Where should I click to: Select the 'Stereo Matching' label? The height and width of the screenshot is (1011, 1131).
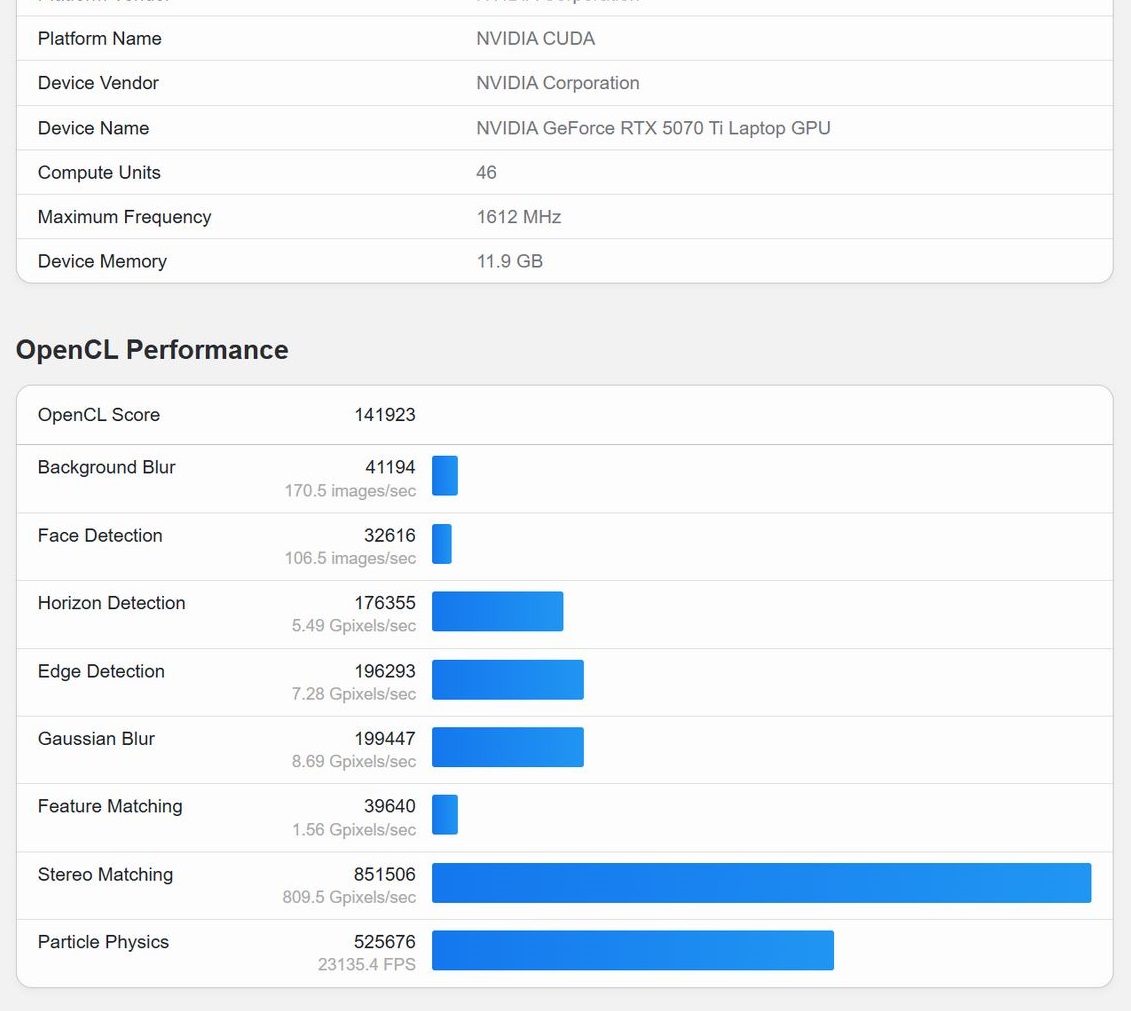[x=105, y=875]
